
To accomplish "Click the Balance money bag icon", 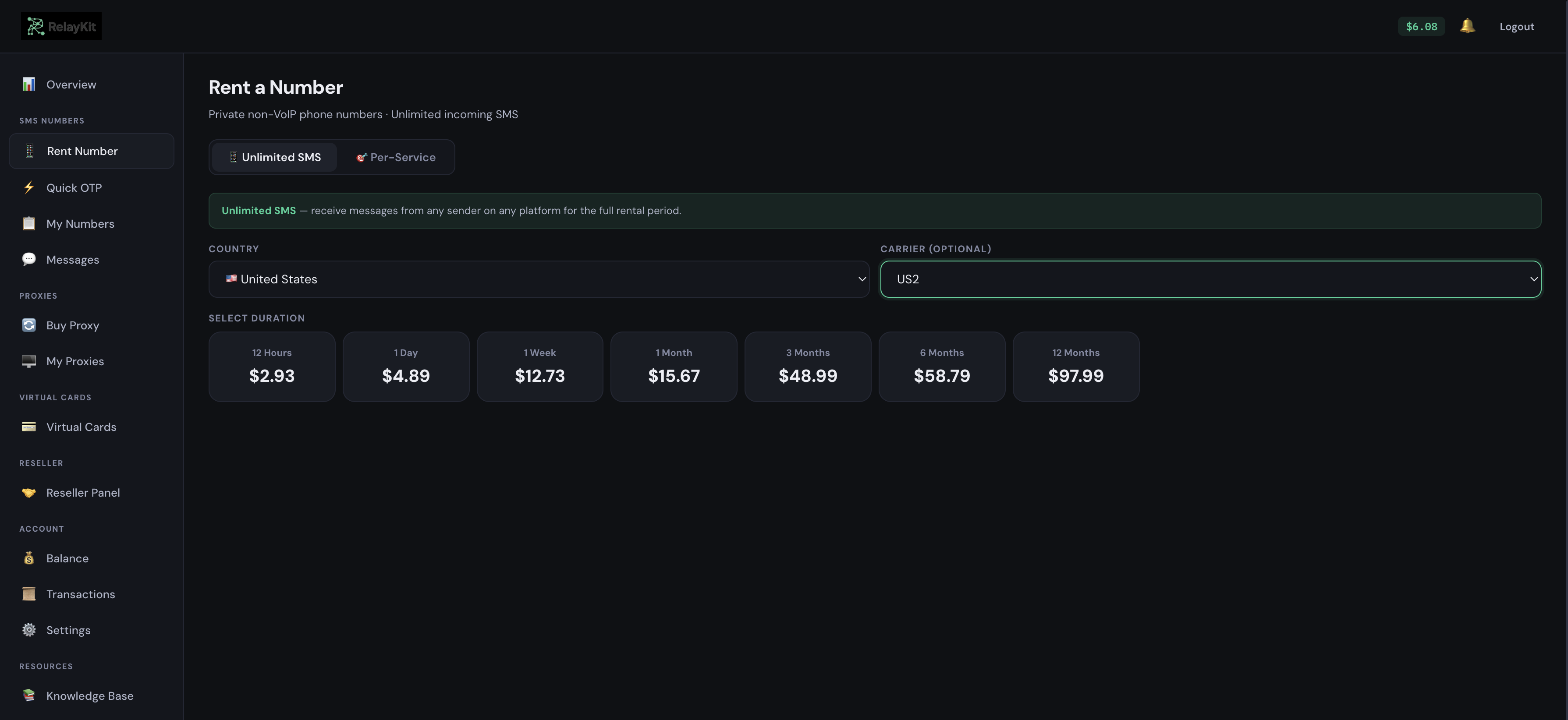I will [28, 558].
